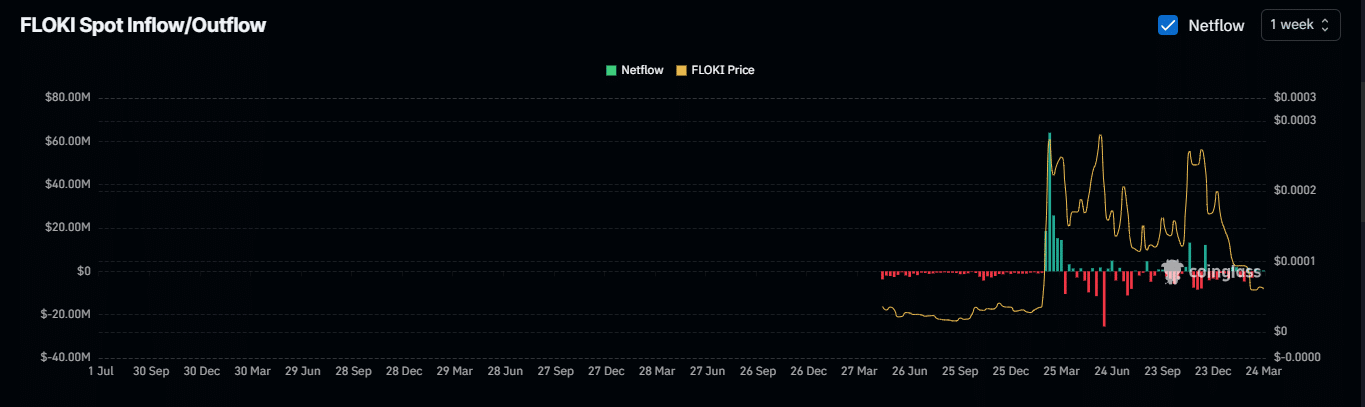Viewport: 1365px width, 407px height.
Task: Select the 1 Jul date on the x-axis
Action: [100, 370]
